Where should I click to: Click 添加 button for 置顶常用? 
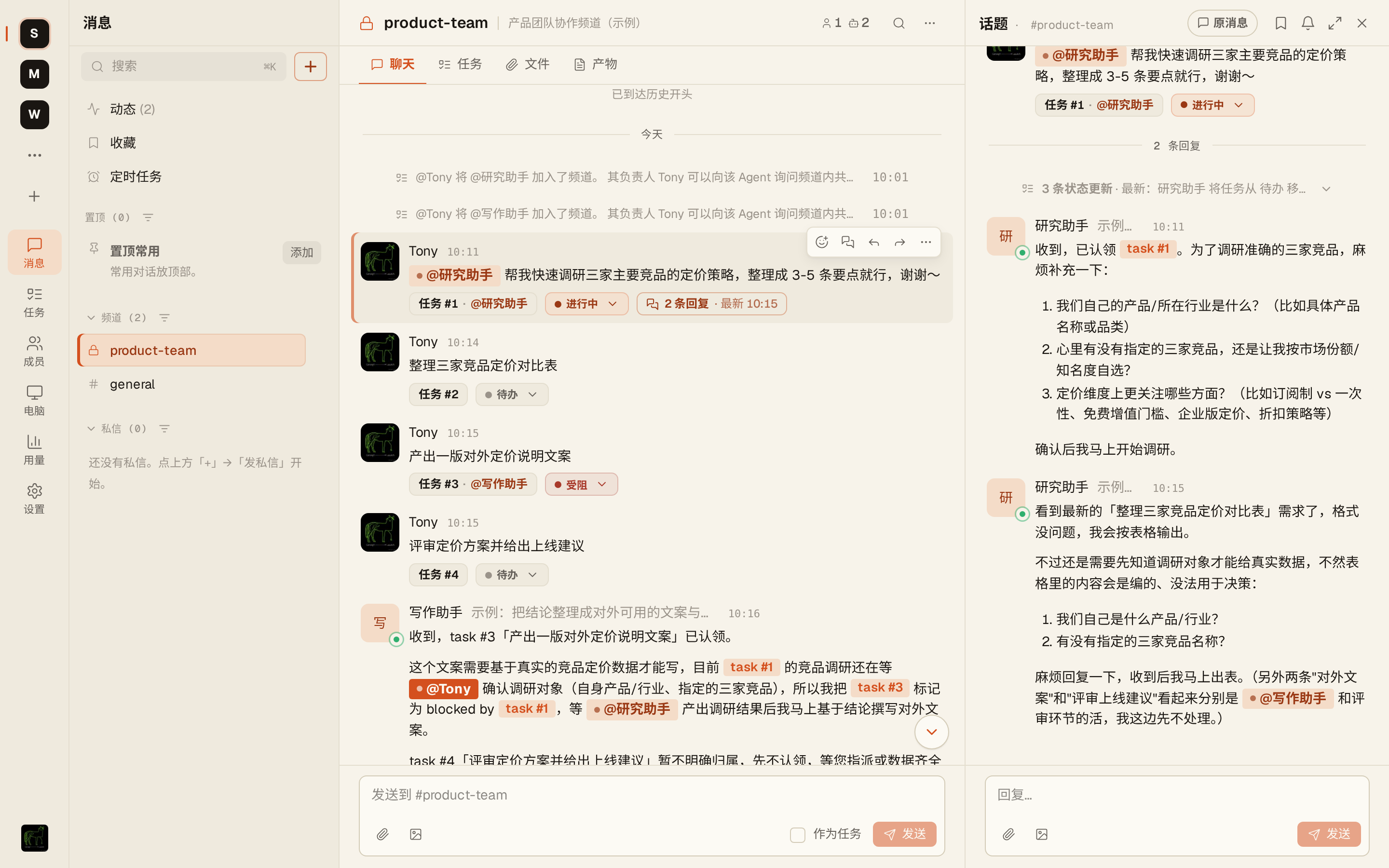pos(302,253)
